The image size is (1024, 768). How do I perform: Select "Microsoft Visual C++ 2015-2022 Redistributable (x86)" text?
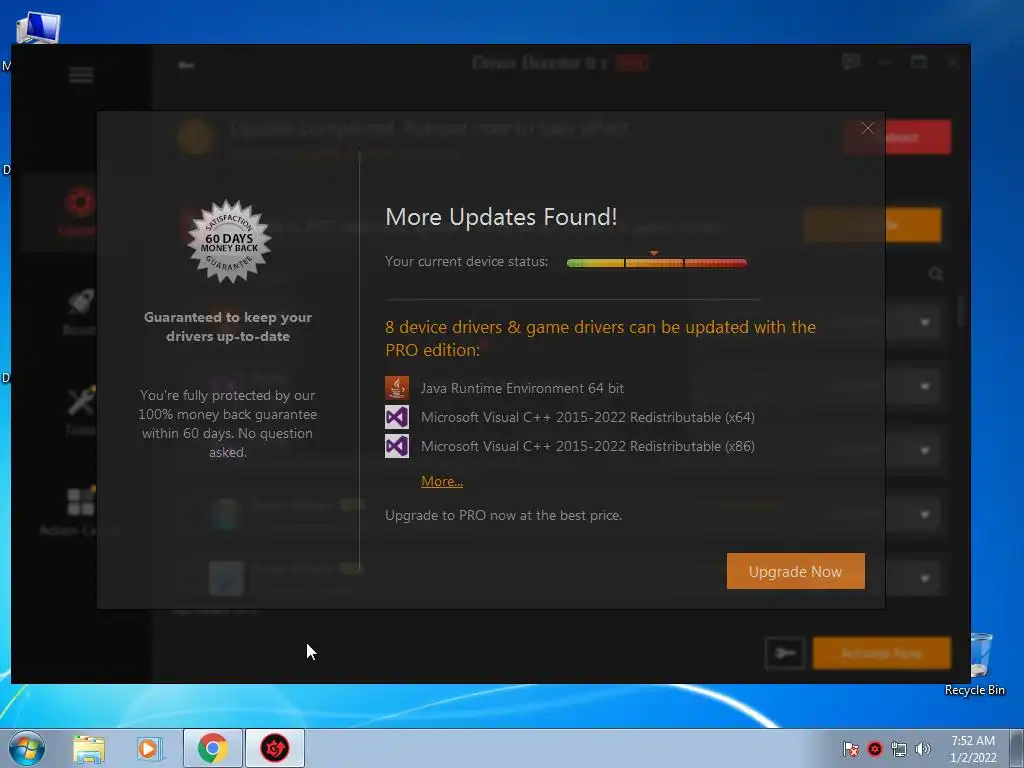(588, 447)
